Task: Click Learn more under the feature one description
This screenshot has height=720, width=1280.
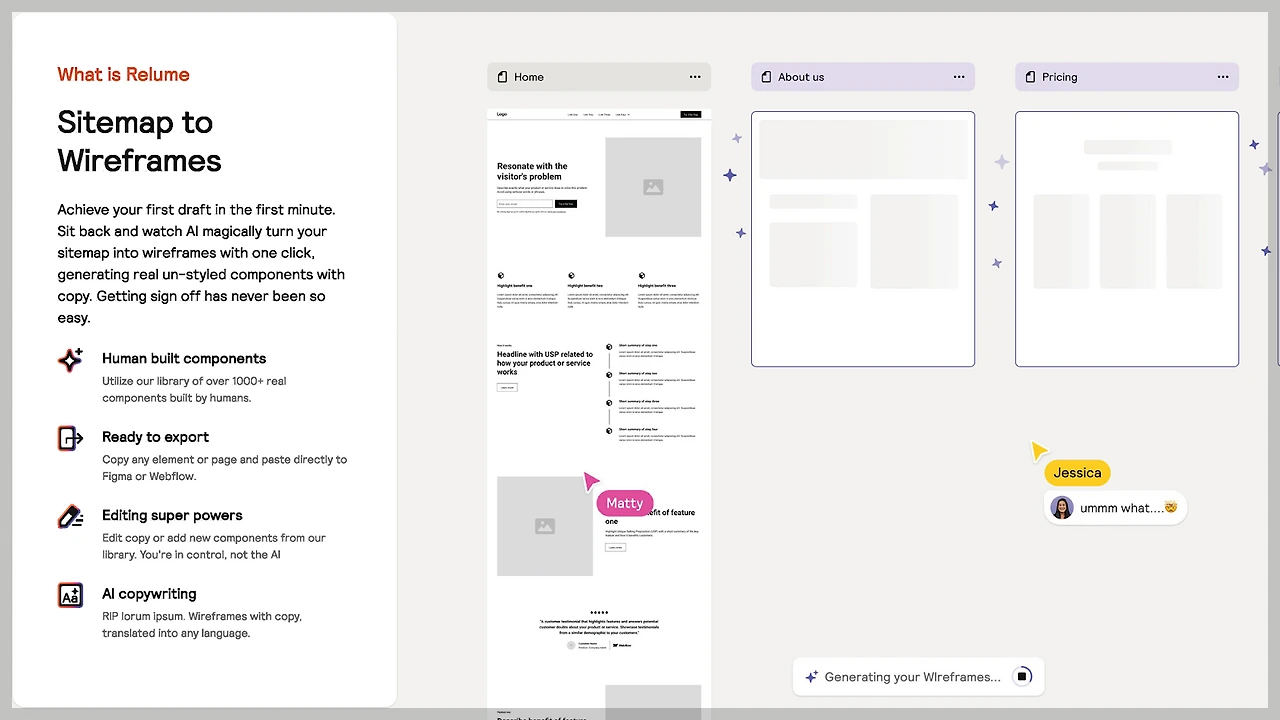Action: 615,547
